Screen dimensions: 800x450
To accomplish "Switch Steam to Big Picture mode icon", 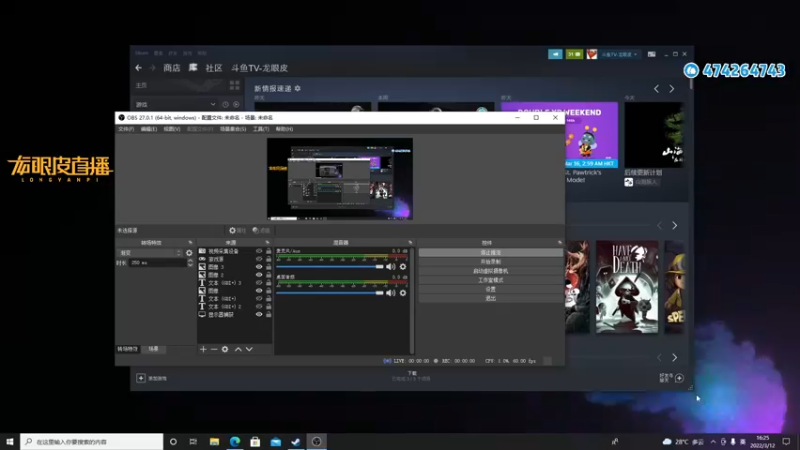I will 652,54.
